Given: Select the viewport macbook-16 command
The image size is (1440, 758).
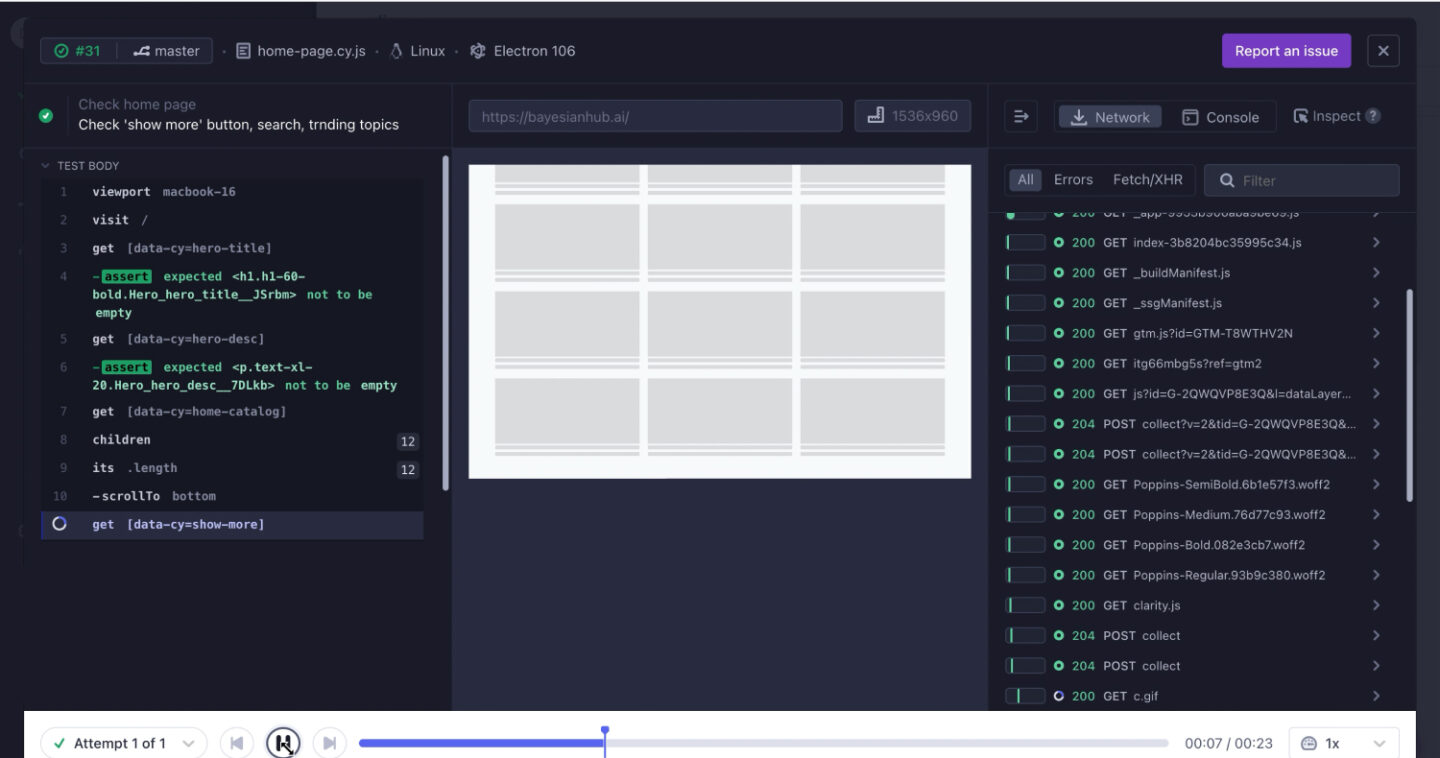Looking at the screenshot, I should [232, 192].
